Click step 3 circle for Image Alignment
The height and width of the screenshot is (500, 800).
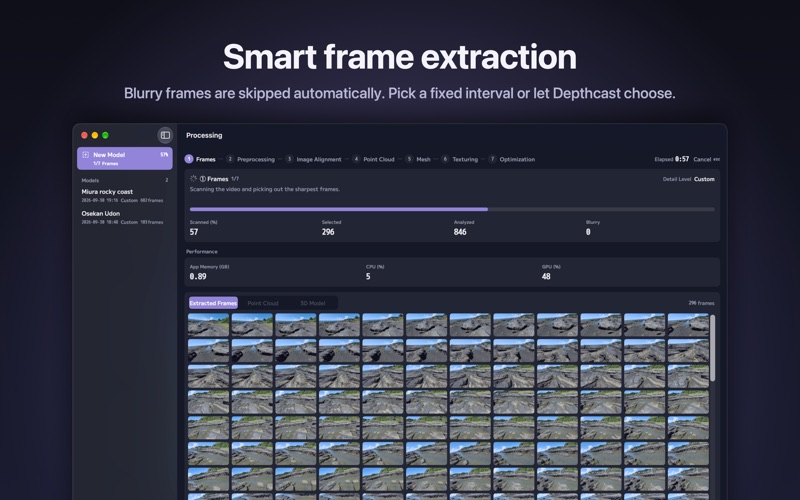(x=289, y=159)
